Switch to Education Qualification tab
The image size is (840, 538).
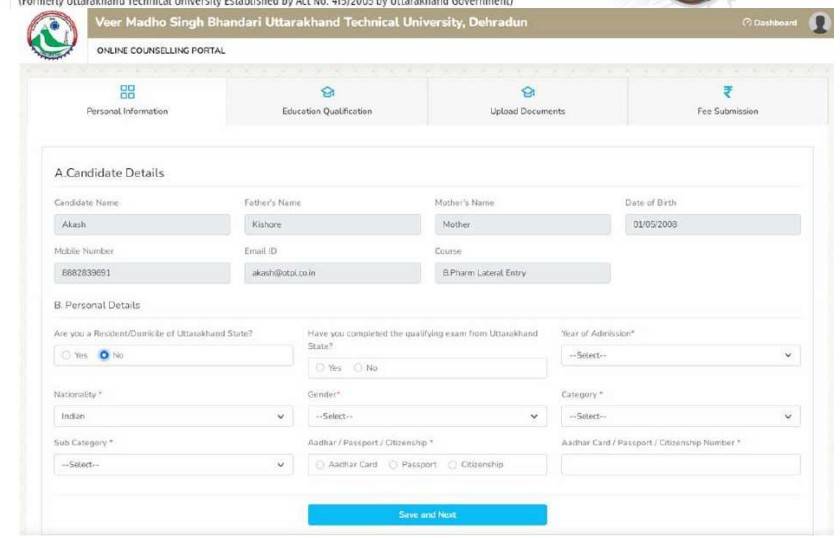[x=327, y=101]
